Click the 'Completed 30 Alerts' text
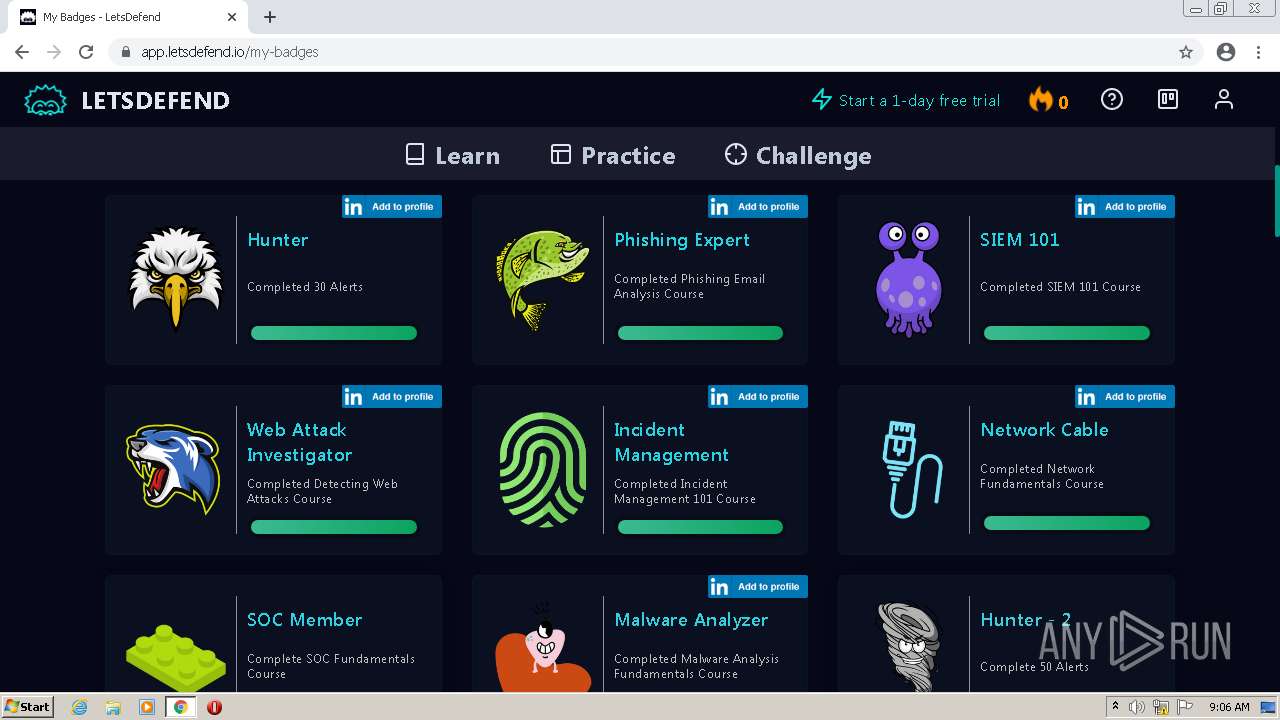The height and width of the screenshot is (720, 1280). pos(305,287)
